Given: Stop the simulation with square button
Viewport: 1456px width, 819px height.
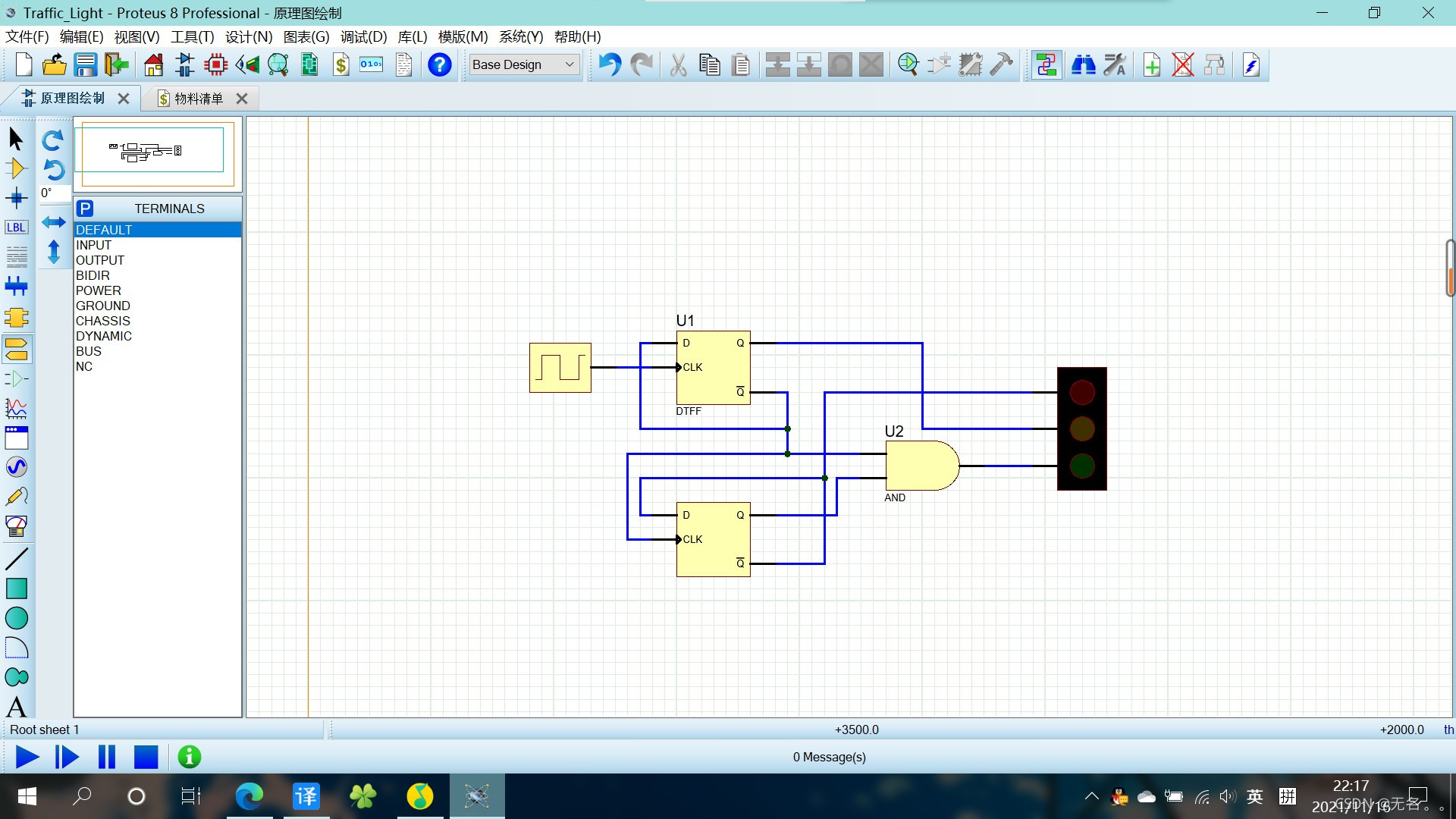Looking at the screenshot, I should click(146, 757).
